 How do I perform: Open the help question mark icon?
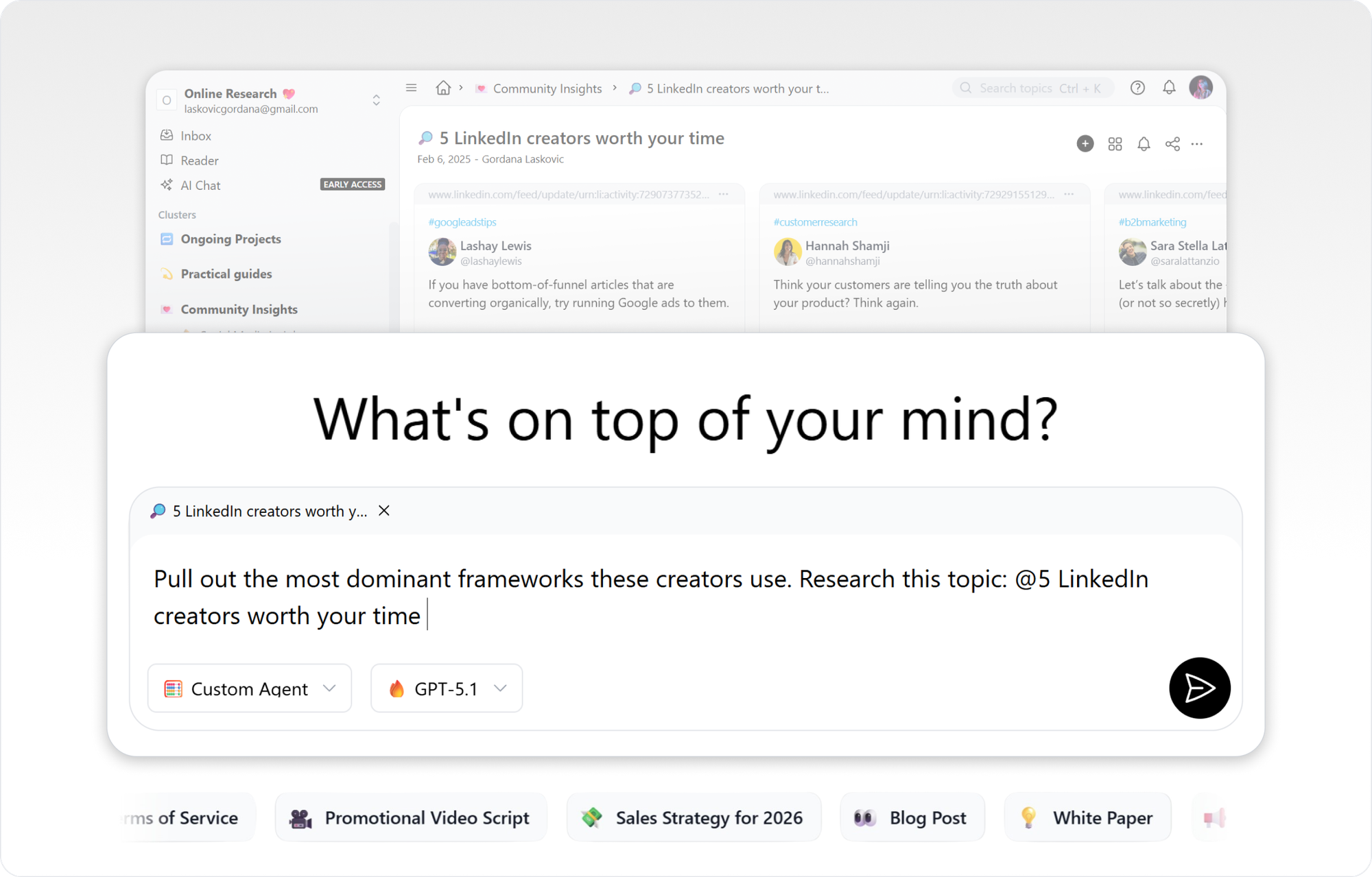pos(1137,88)
